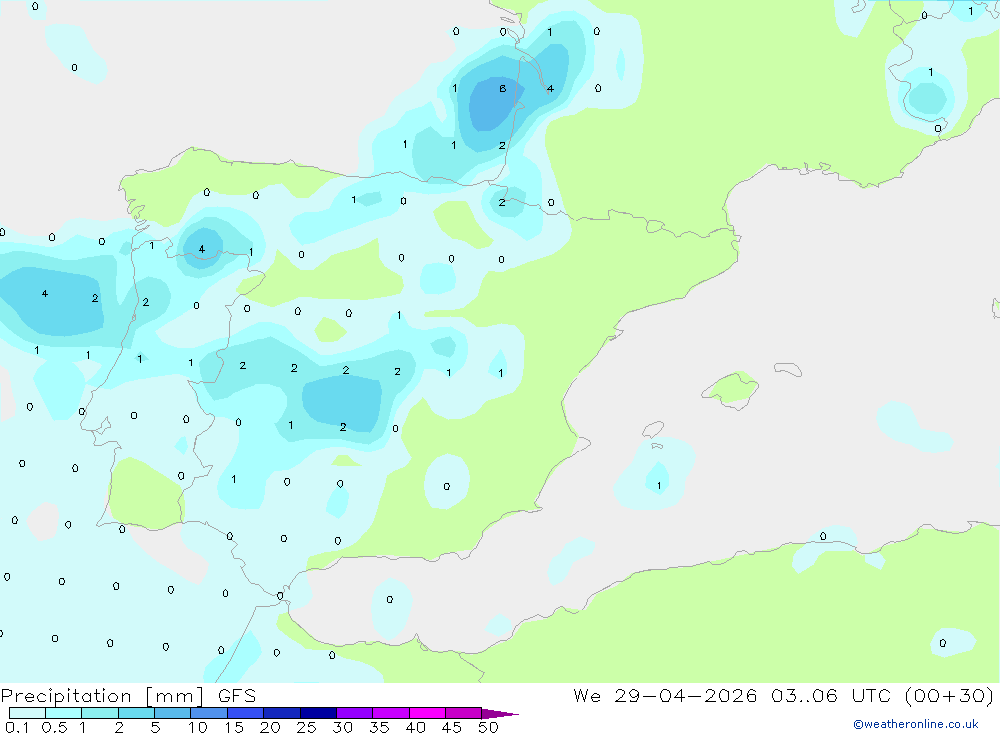Click the 20–25 mm dark blue legend swatch

[282, 713]
